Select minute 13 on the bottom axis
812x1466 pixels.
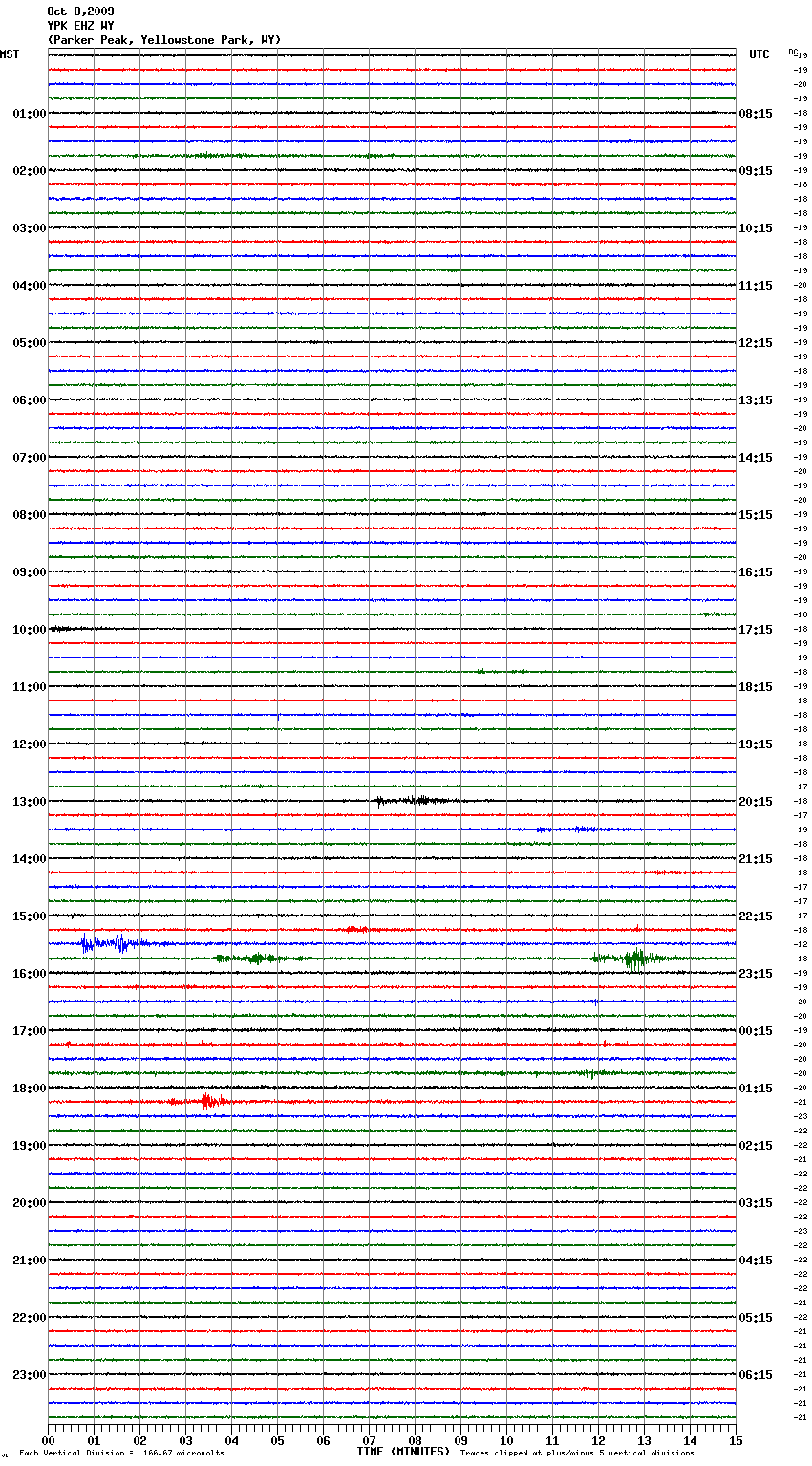coord(645,1440)
